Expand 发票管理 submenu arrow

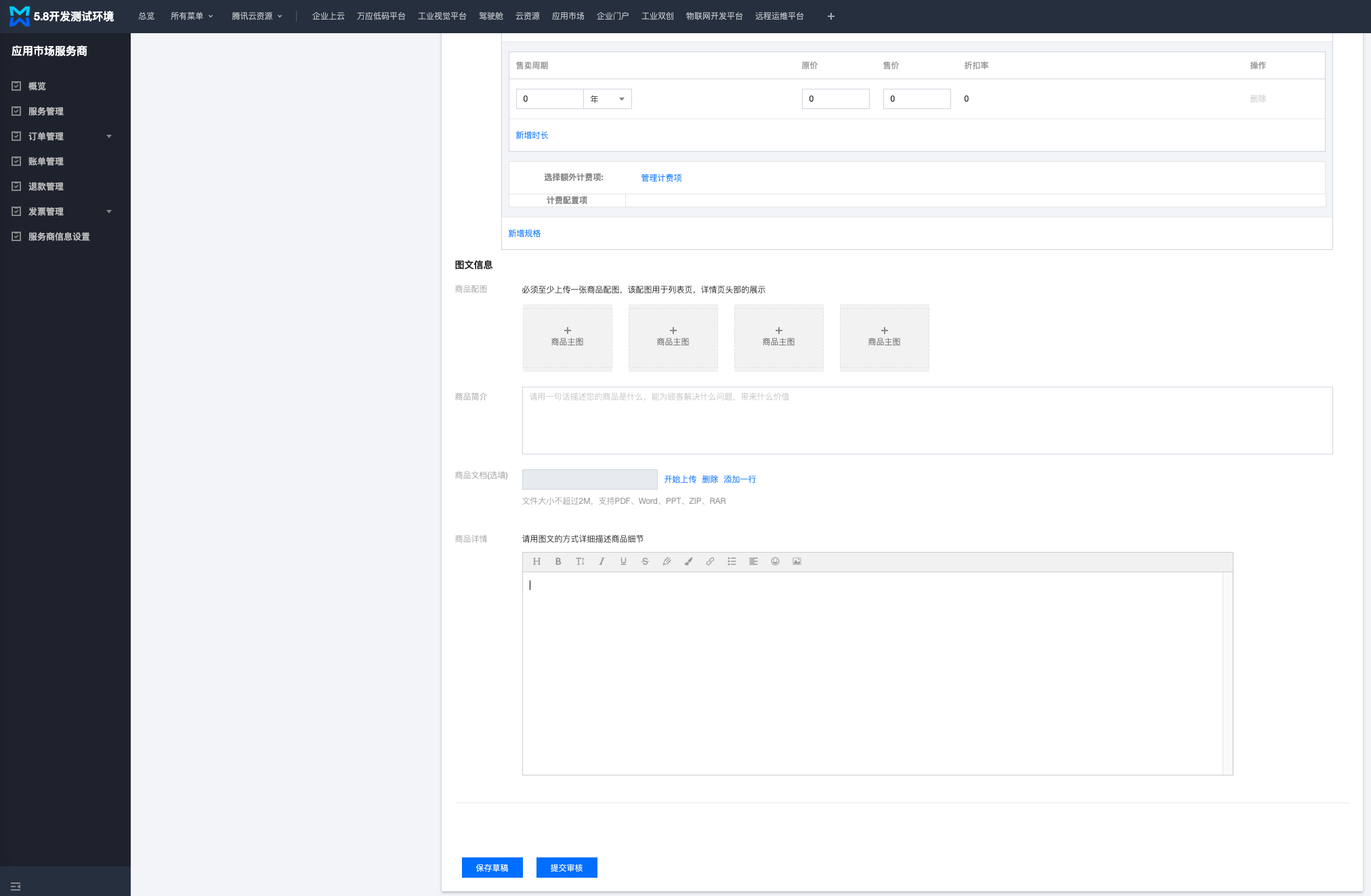[109, 211]
